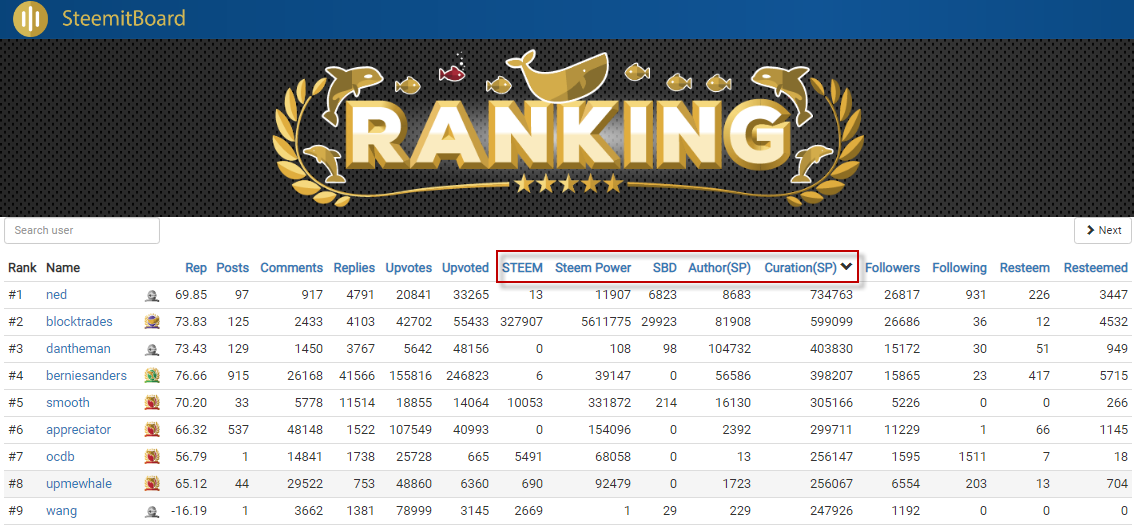Open ocdb's profile
Image resolution: width=1134 pixels, height=528 pixels.
60,457
